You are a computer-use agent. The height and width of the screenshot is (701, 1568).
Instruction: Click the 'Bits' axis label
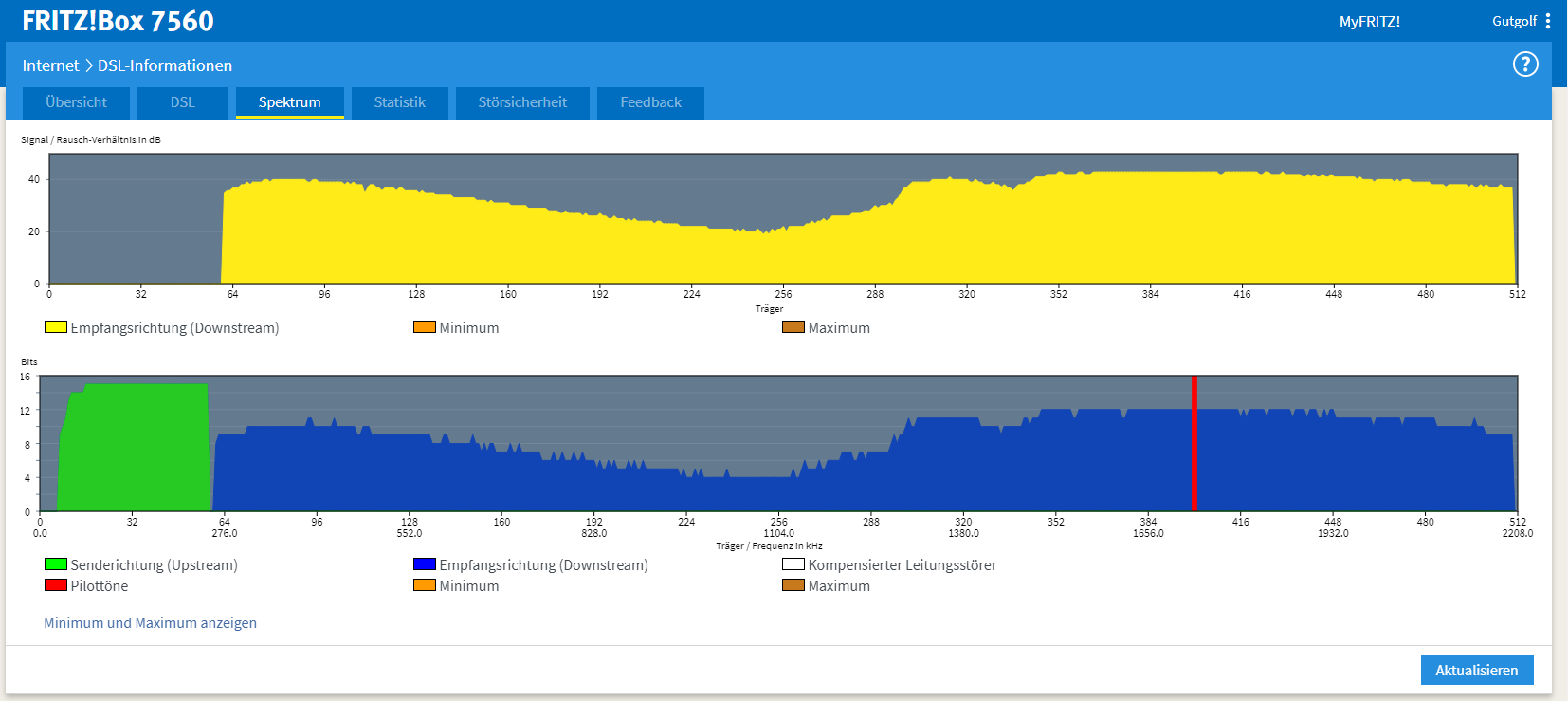[x=29, y=362]
